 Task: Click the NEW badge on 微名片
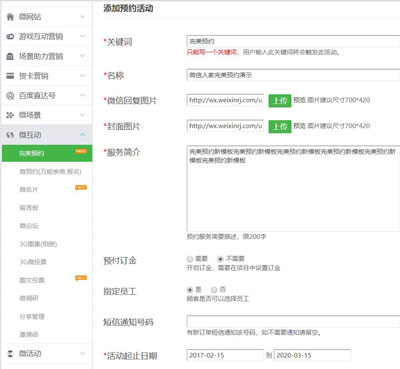point(81,188)
